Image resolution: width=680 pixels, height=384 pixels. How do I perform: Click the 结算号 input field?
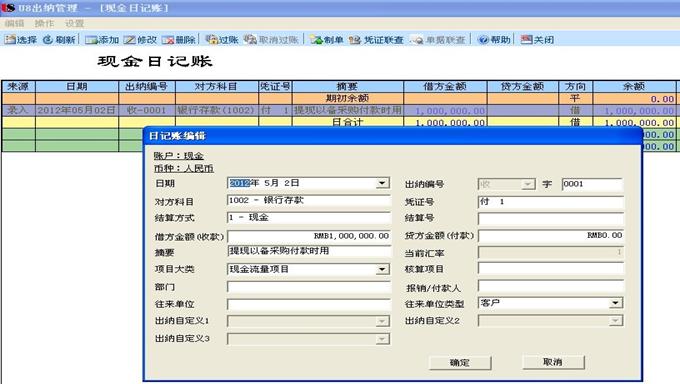[x=551, y=218]
